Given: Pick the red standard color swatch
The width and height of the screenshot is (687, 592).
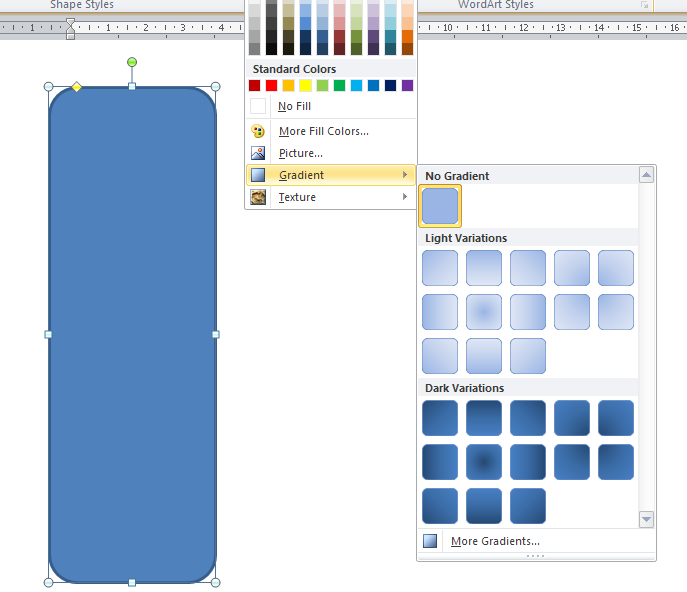Looking at the screenshot, I should (272, 86).
